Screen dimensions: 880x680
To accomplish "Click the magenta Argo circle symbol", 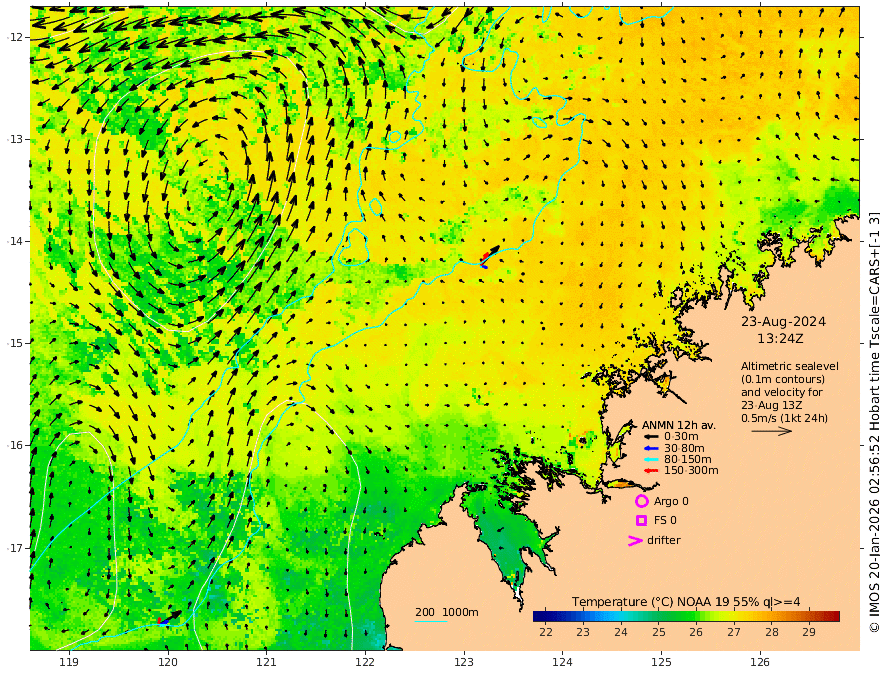I will click(641, 501).
